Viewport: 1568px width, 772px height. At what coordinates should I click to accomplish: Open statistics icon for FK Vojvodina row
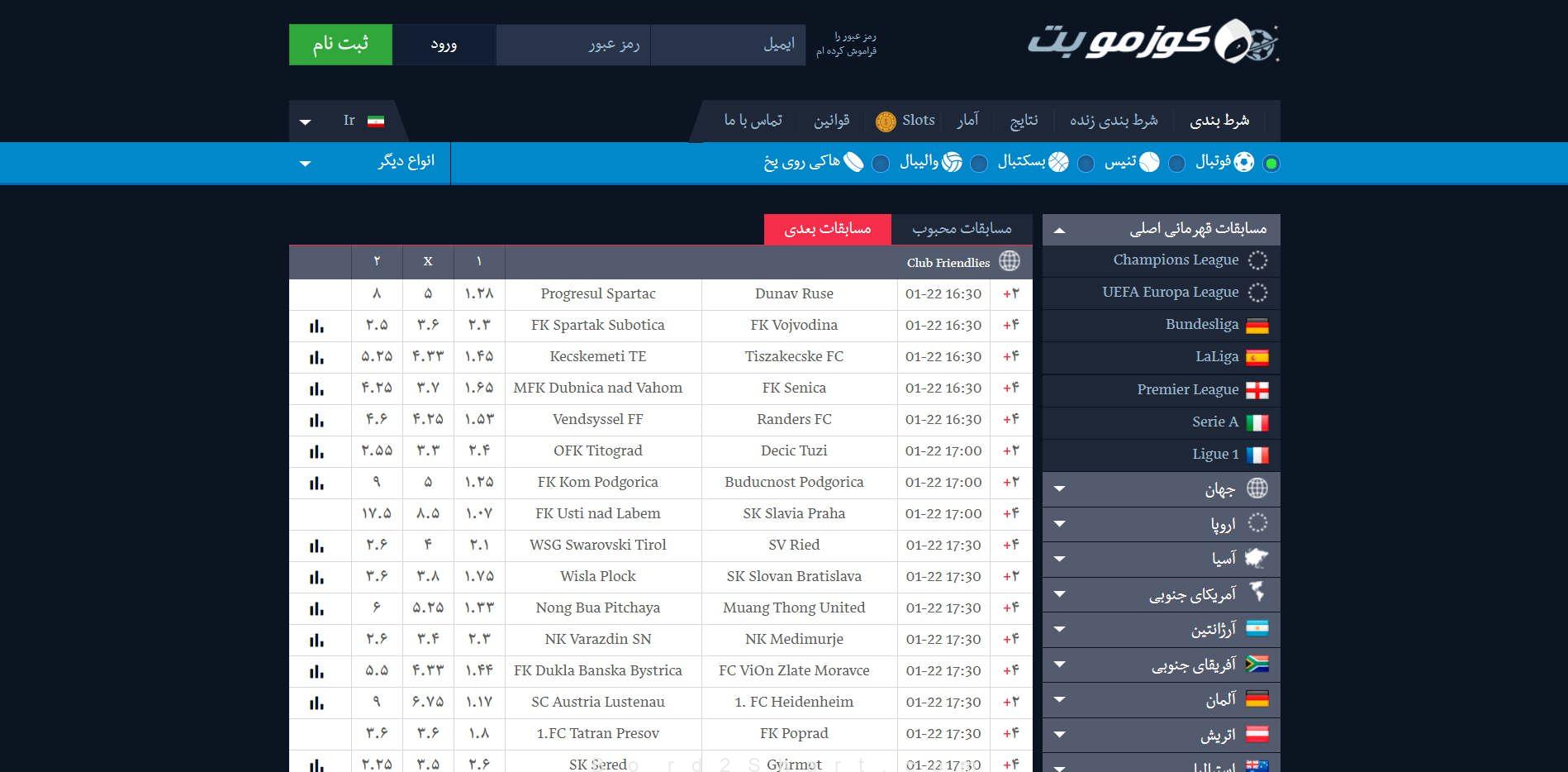316,326
